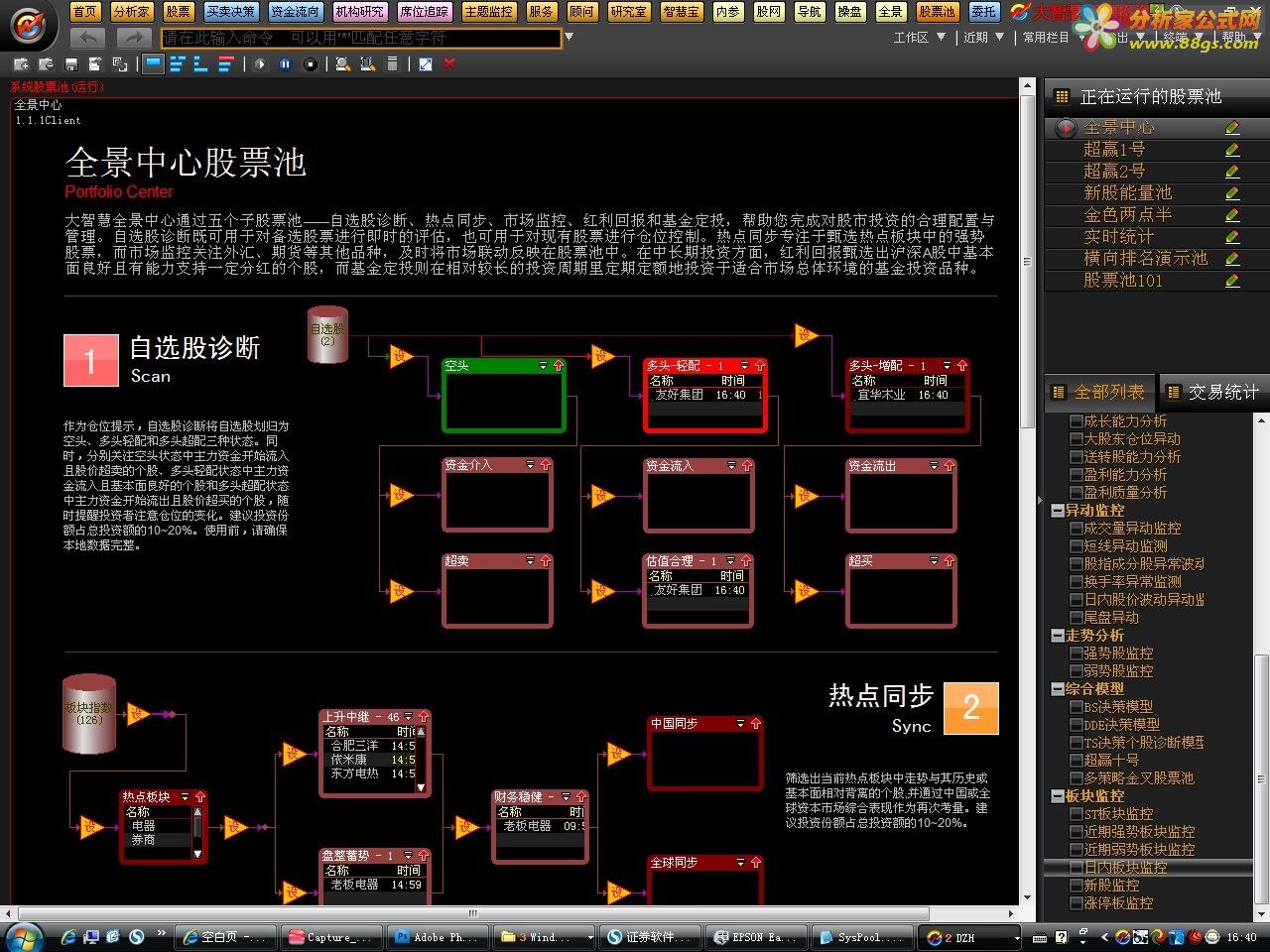Click the application logo icon
Screen dimensions: 1270x952
[x=29, y=24]
